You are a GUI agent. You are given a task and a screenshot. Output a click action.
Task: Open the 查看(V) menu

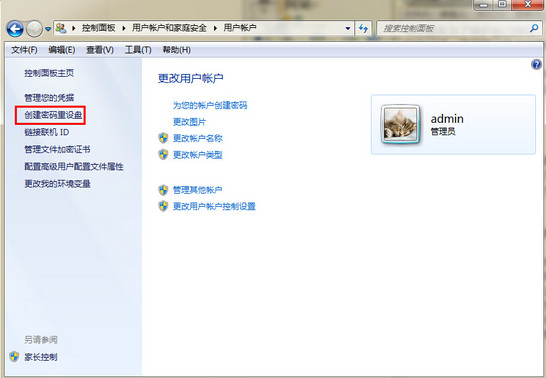(100, 50)
